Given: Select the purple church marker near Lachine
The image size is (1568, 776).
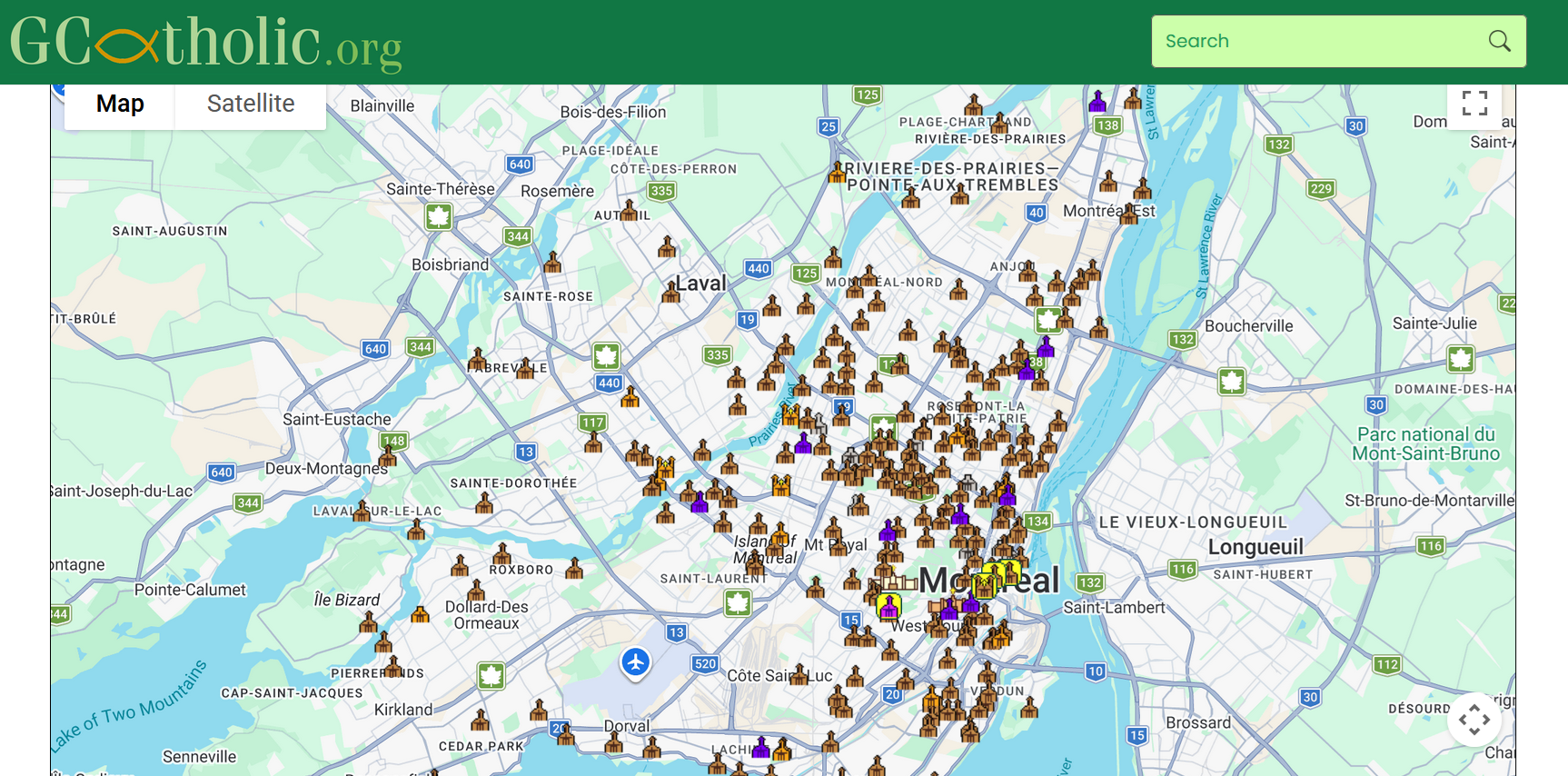Looking at the screenshot, I should (x=761, y=747).
